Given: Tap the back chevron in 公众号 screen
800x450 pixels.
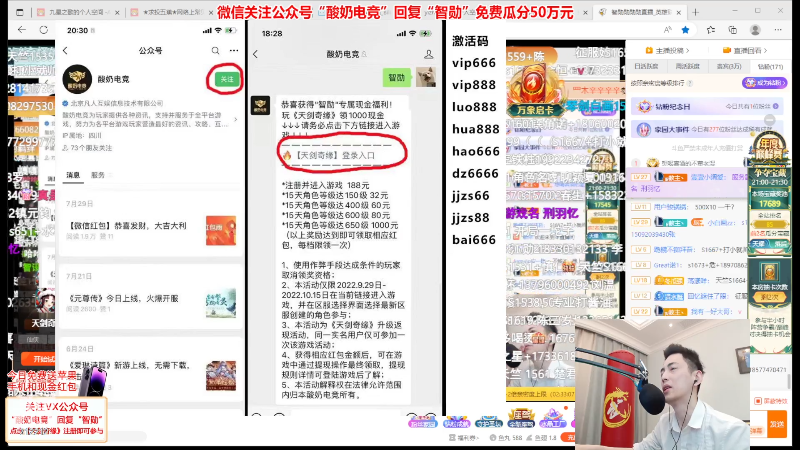Looking at the screenshot, I should (65, 51).
